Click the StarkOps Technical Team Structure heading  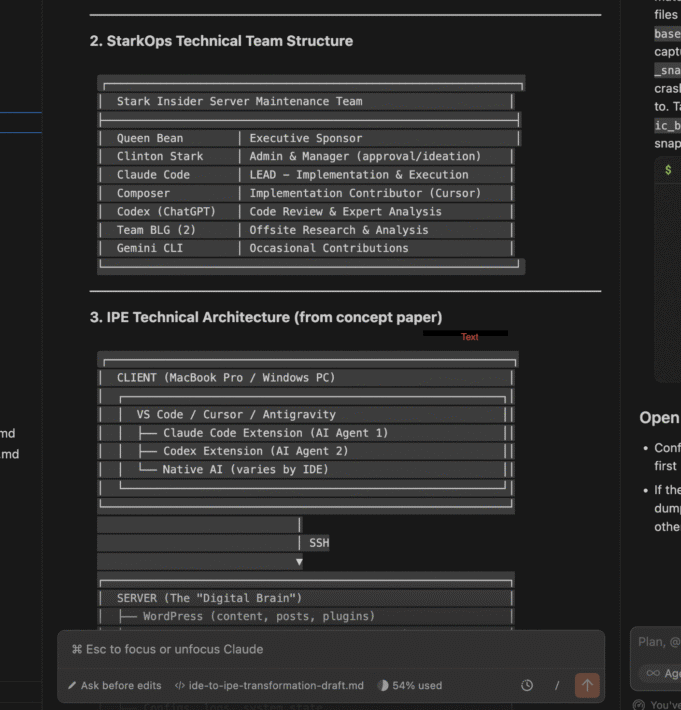pos(221,41)
